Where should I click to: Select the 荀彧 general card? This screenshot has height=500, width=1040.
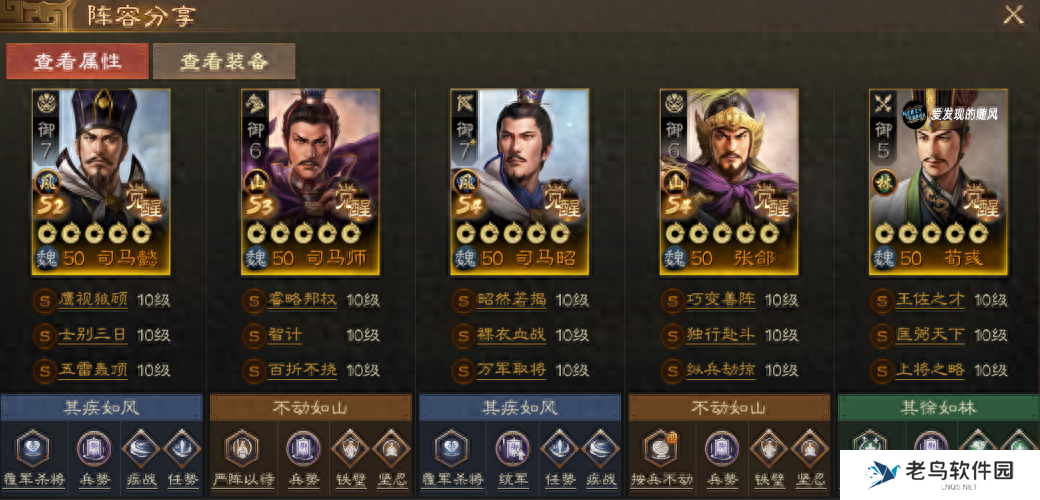(938, 182)
